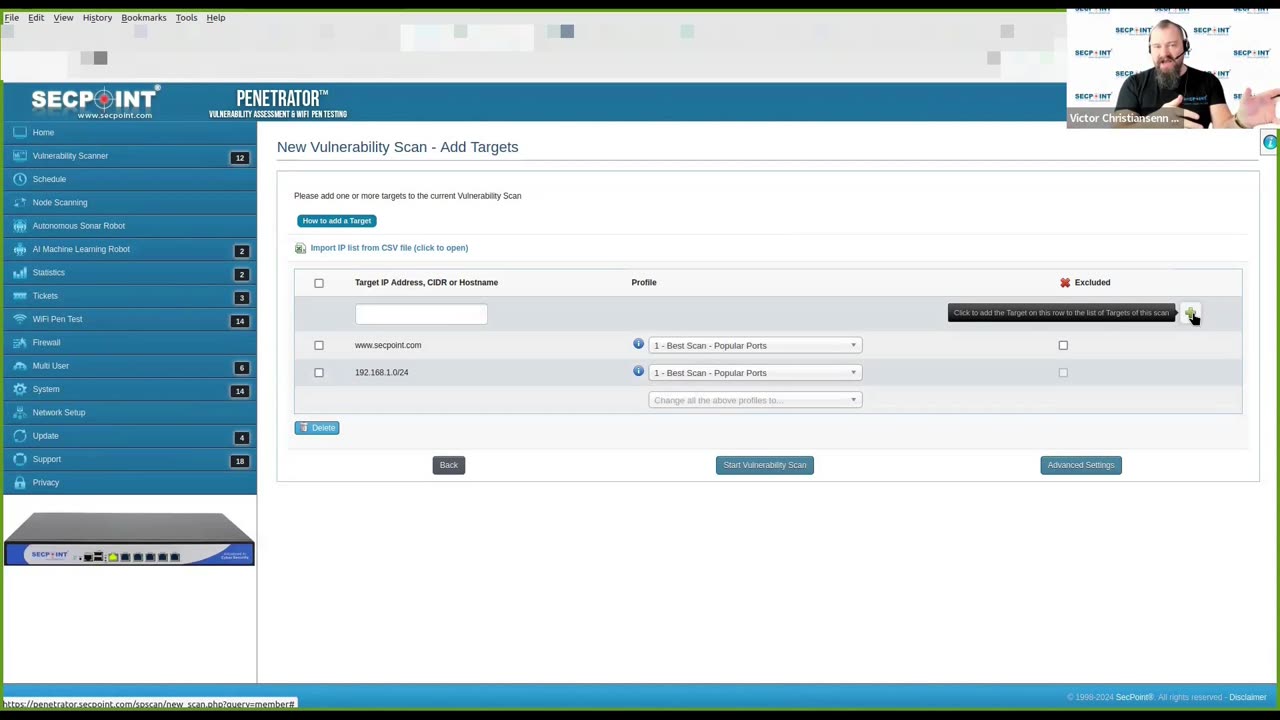Screen dimensions: 1280x720
Task: Click the Penetrator appliance image
Action: pos(129,540)
